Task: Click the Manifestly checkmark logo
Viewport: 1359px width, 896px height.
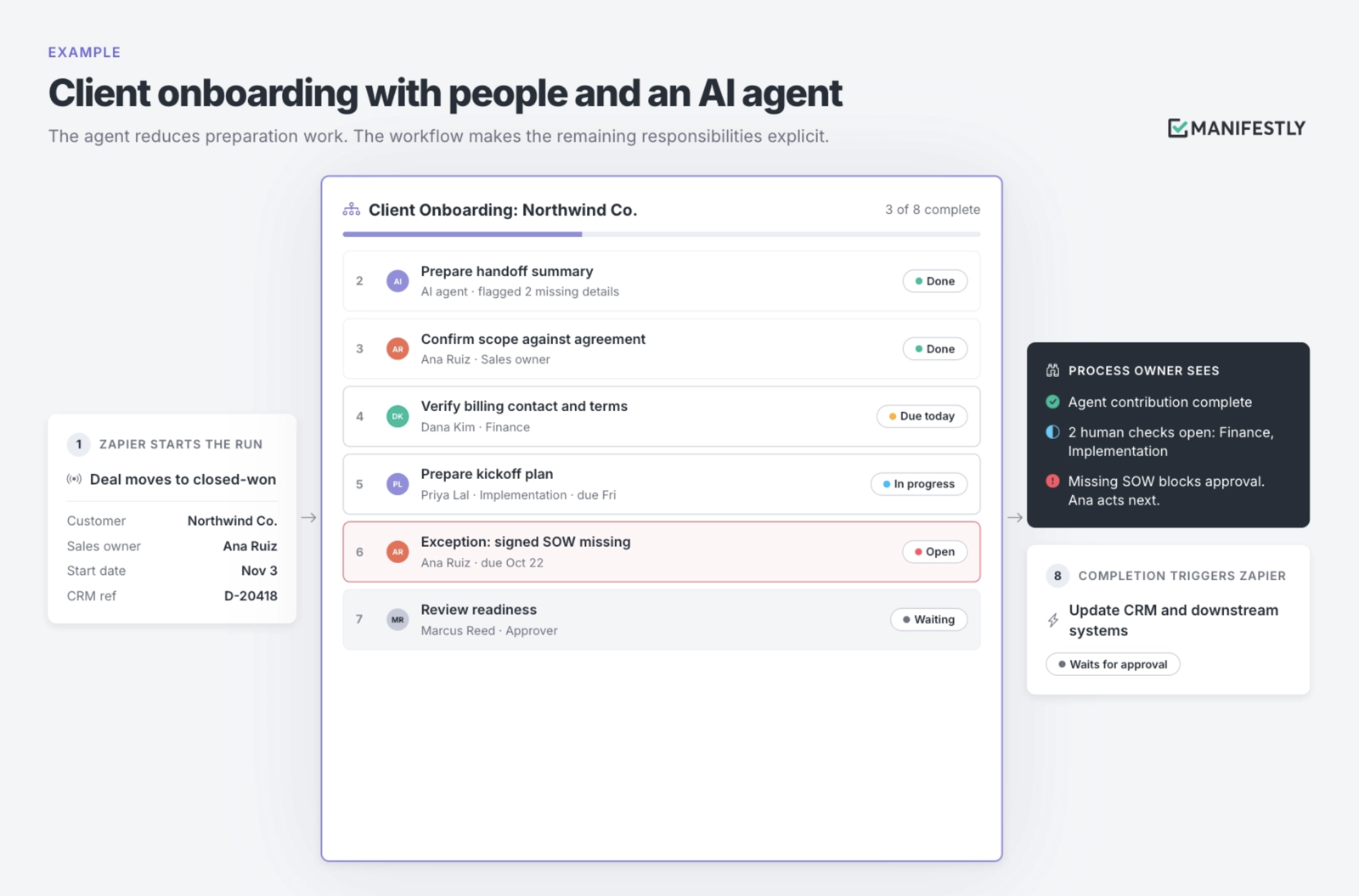Action: point(1177,128)
